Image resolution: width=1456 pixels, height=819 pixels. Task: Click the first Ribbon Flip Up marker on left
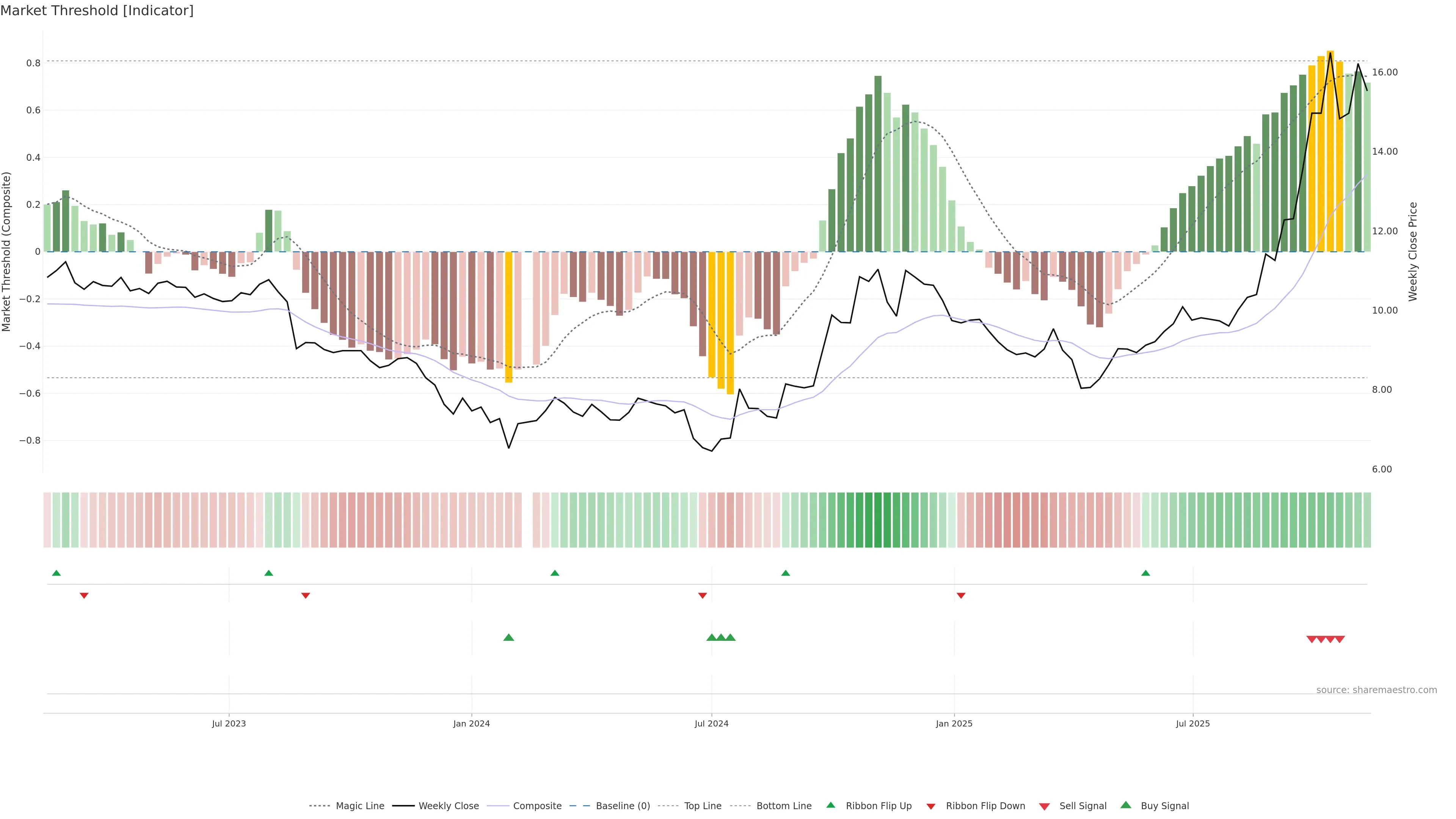(56, 573)
